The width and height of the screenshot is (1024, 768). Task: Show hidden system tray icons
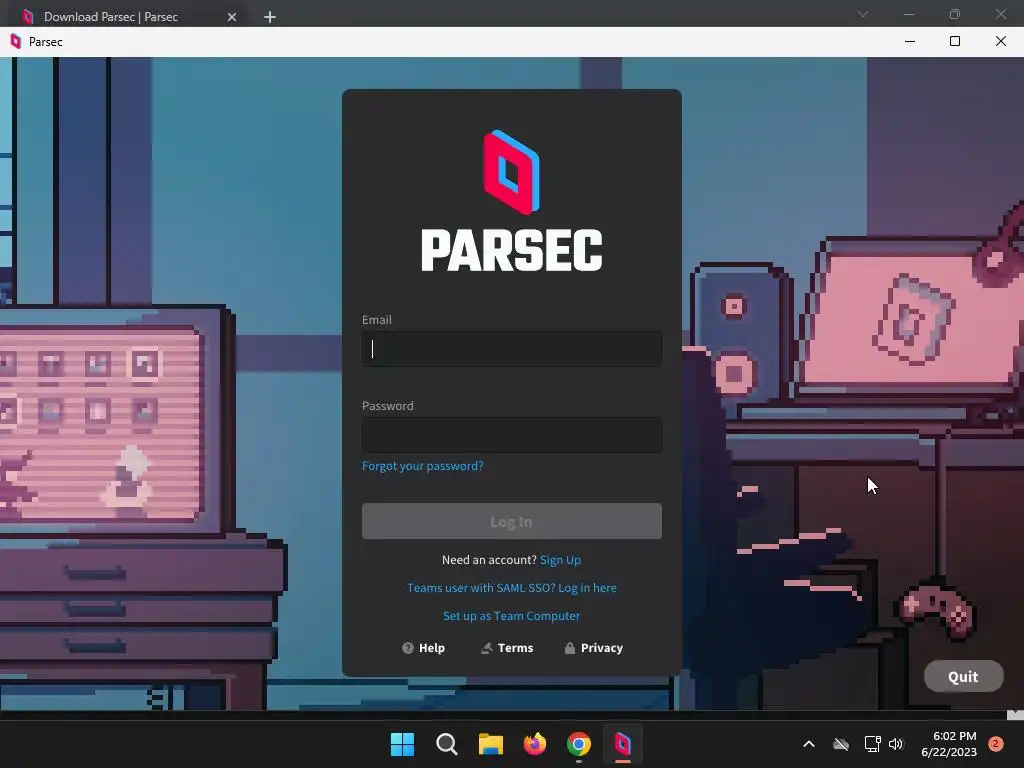click(x=808, y=744)
